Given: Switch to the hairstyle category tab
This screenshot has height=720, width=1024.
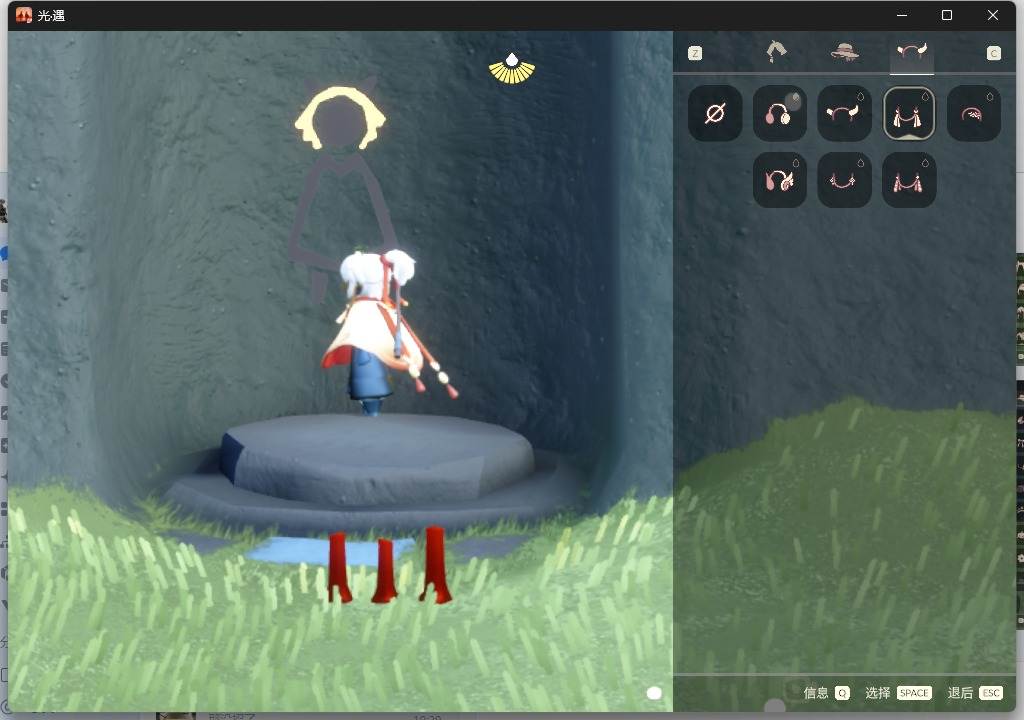Looking at the screenshot, I should pos(776,52).
